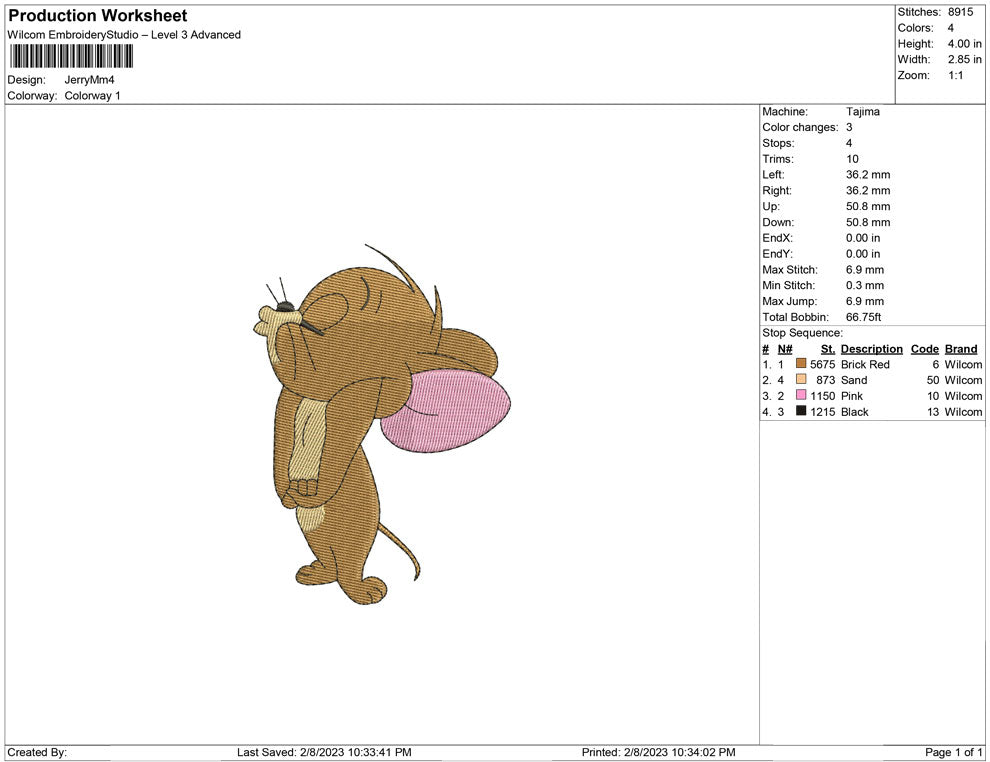Click the Width value '2.85 in'
The width and height of the screenshot is (990, 762).
coord(964,59)
